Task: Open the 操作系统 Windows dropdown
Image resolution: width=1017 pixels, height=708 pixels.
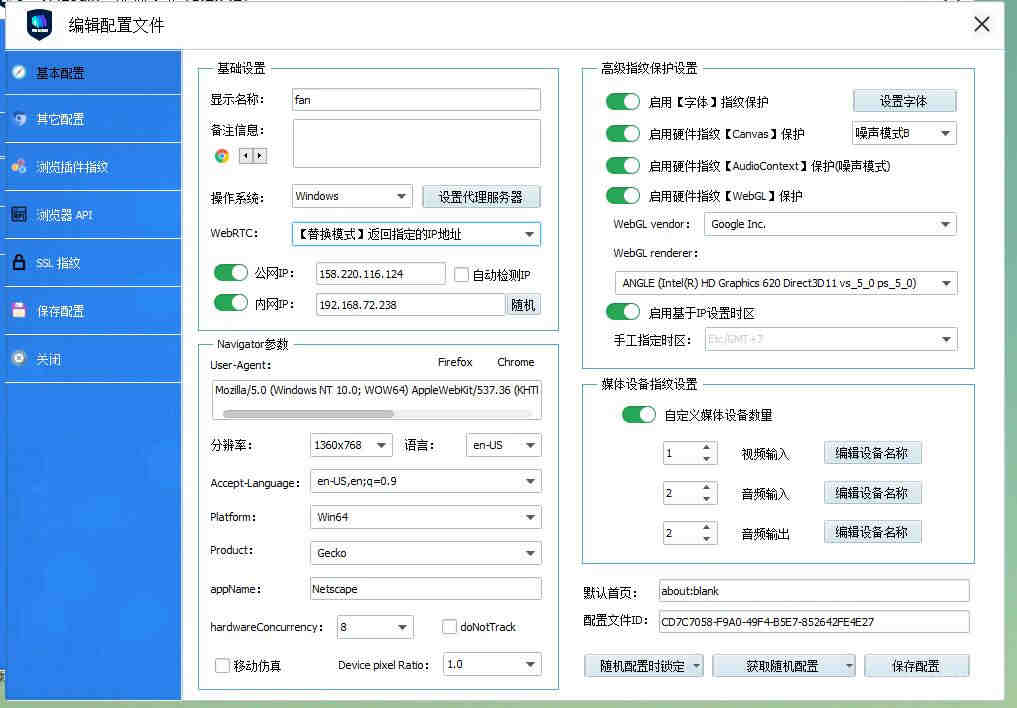Action: click(x=352, y=196)
